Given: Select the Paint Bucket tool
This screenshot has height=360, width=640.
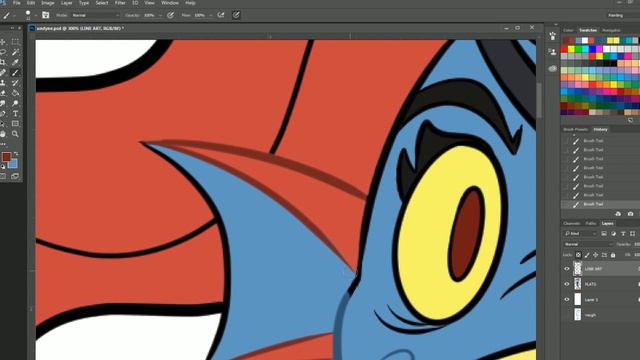Looking at the screenshot, I should coord(16,93).
